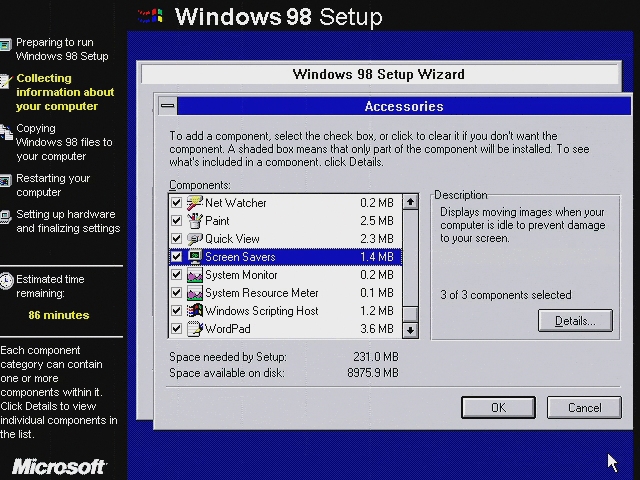Click the Collecting information step icon

click(x=5, y=81)
